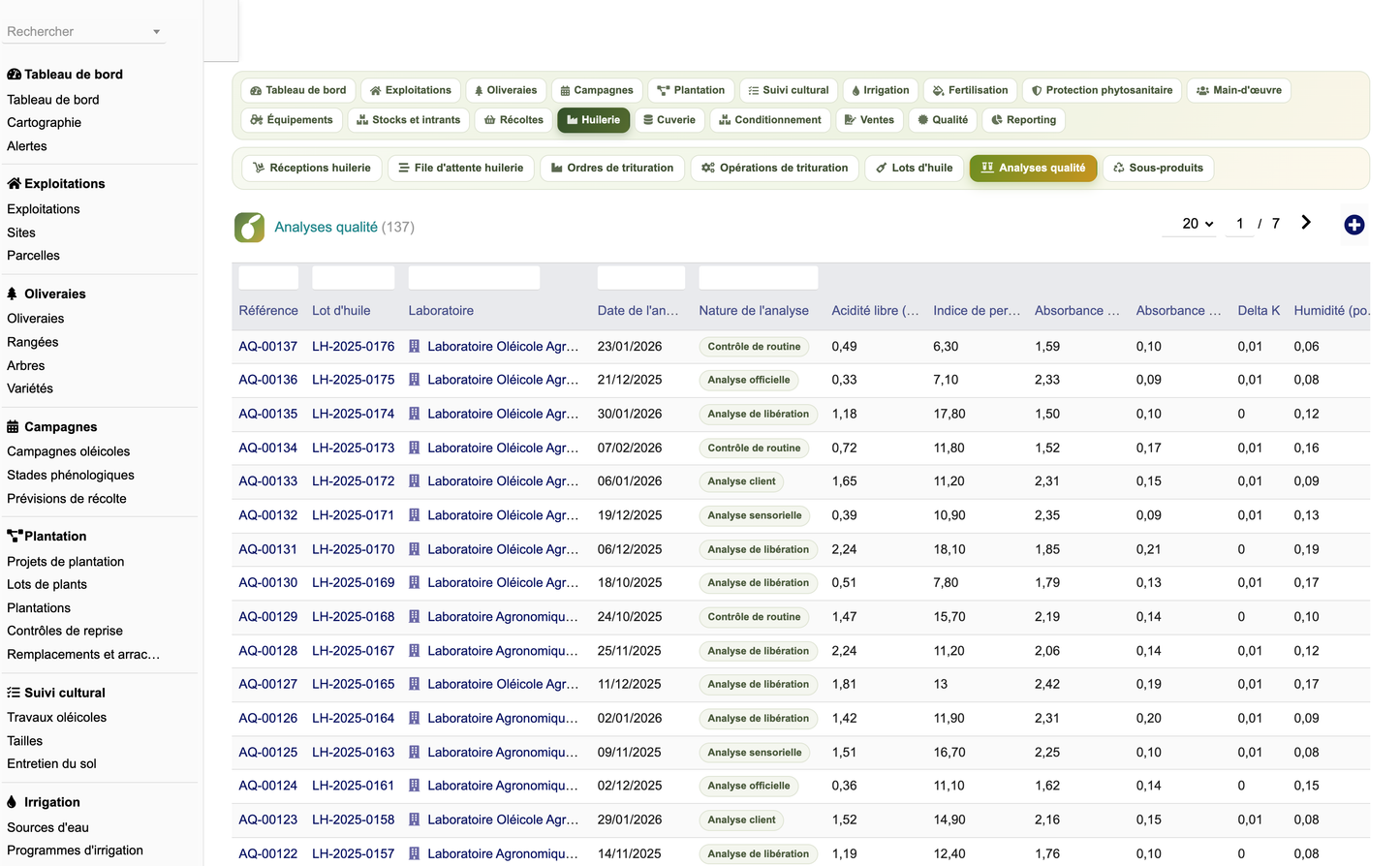Switch to the Fertilisation tab
The image size is (1400, 866).
point(970,90)
